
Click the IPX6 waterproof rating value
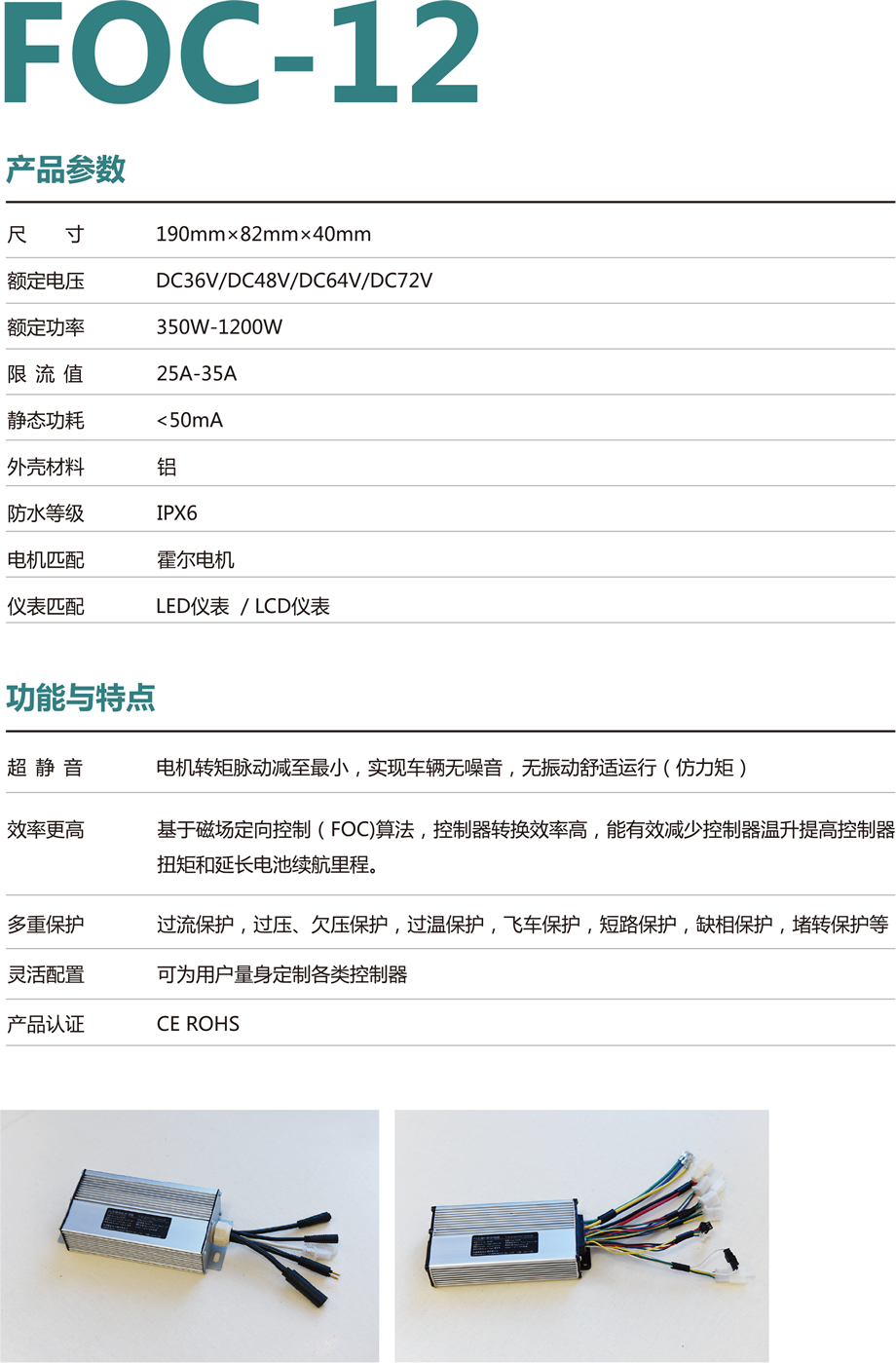(x=176, y=513)
